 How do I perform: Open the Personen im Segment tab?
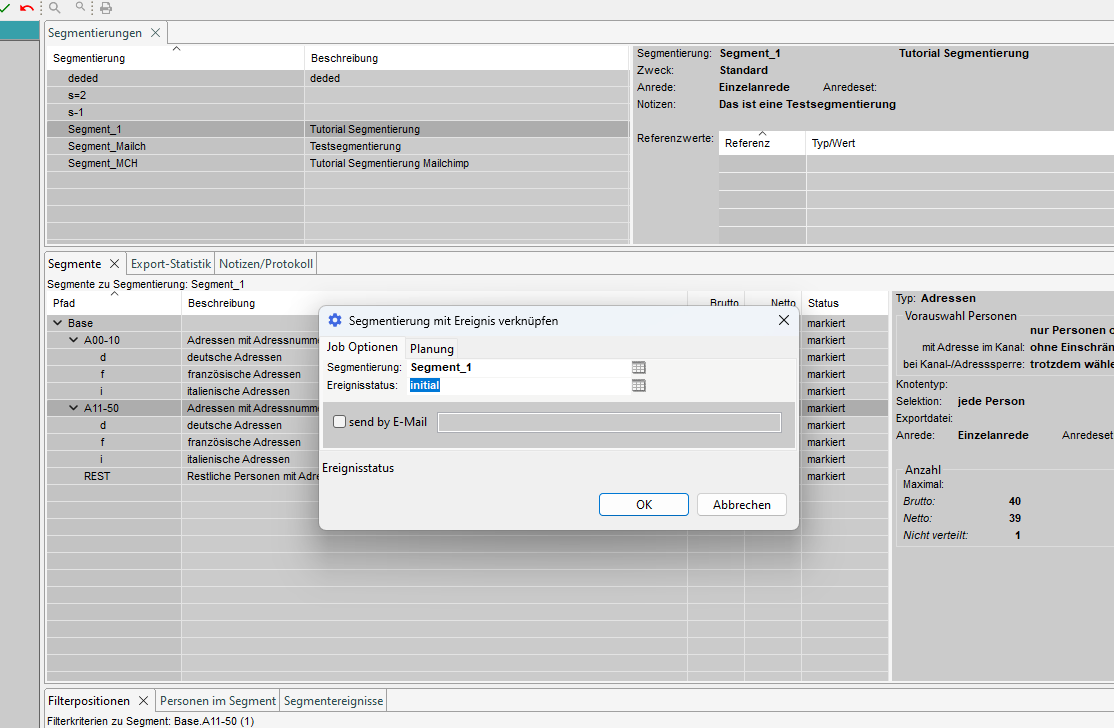click(218, 701)
